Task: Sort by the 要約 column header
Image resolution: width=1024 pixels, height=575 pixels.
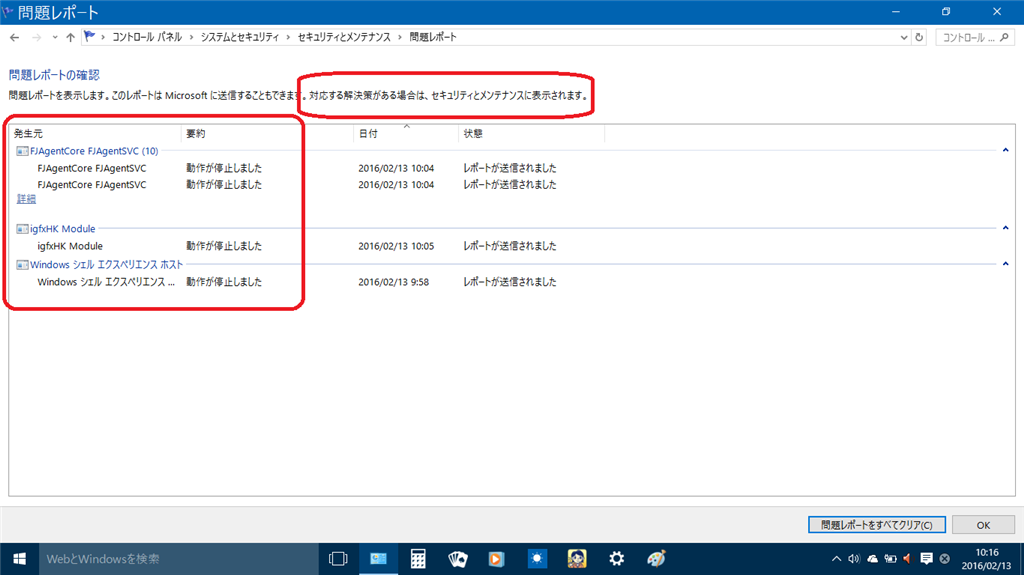Action: pyautogui.click(x=267, y=133)
